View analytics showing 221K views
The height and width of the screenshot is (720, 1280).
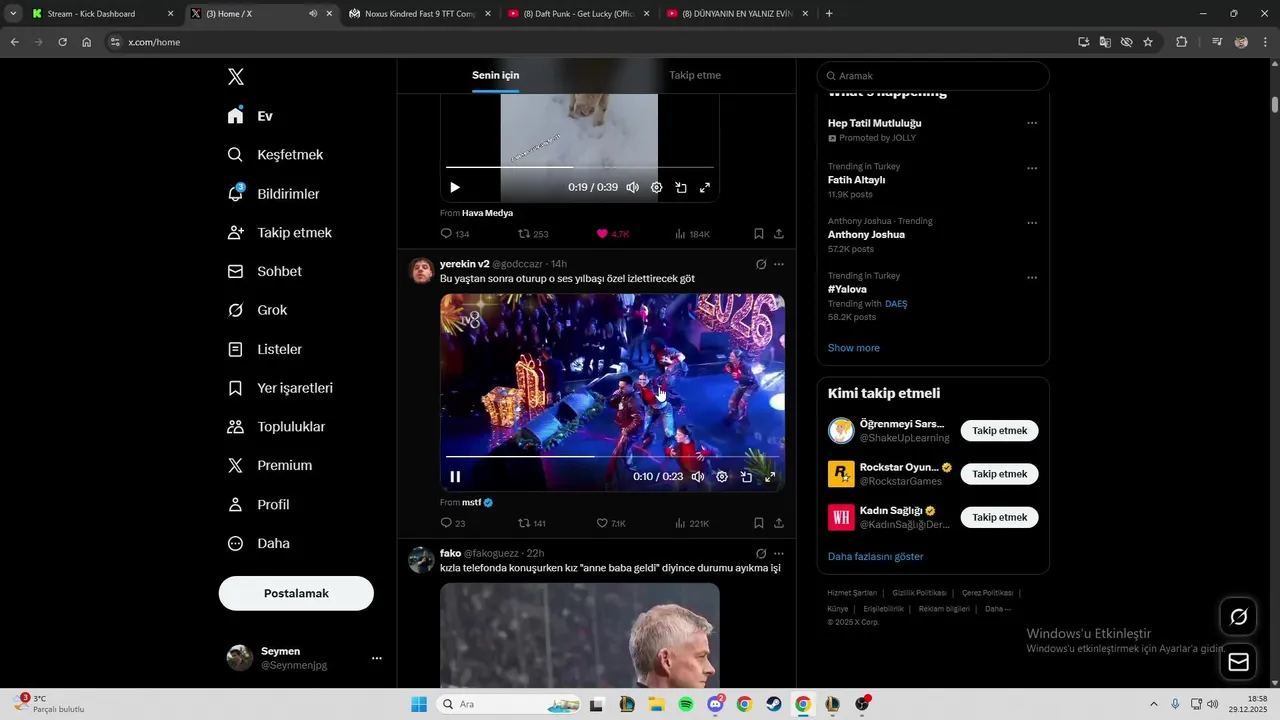click(x=692, y=523)
